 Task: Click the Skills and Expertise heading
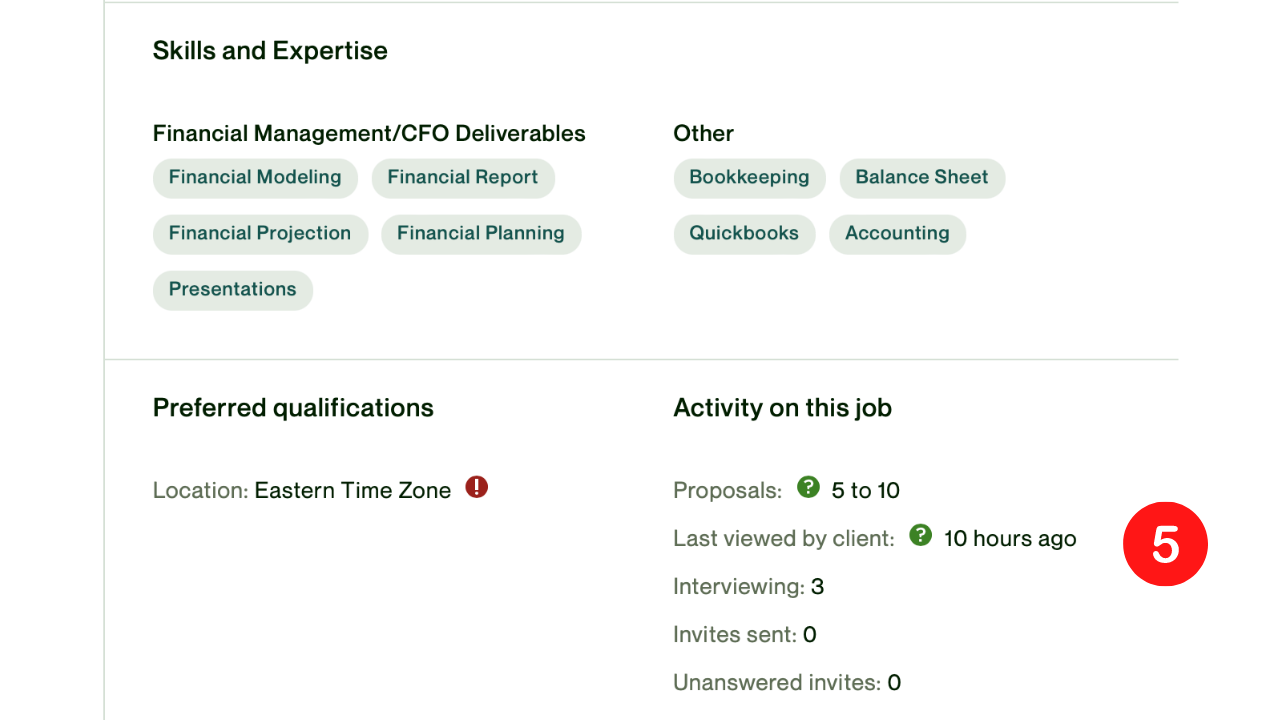pyautogui.click(x=270, y=51)
